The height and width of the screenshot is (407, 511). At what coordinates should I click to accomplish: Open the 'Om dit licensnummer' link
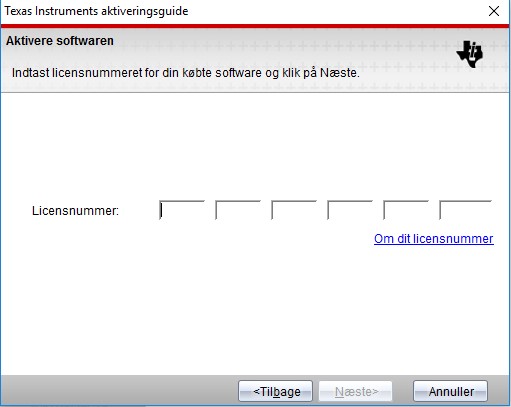click(433, 239)
